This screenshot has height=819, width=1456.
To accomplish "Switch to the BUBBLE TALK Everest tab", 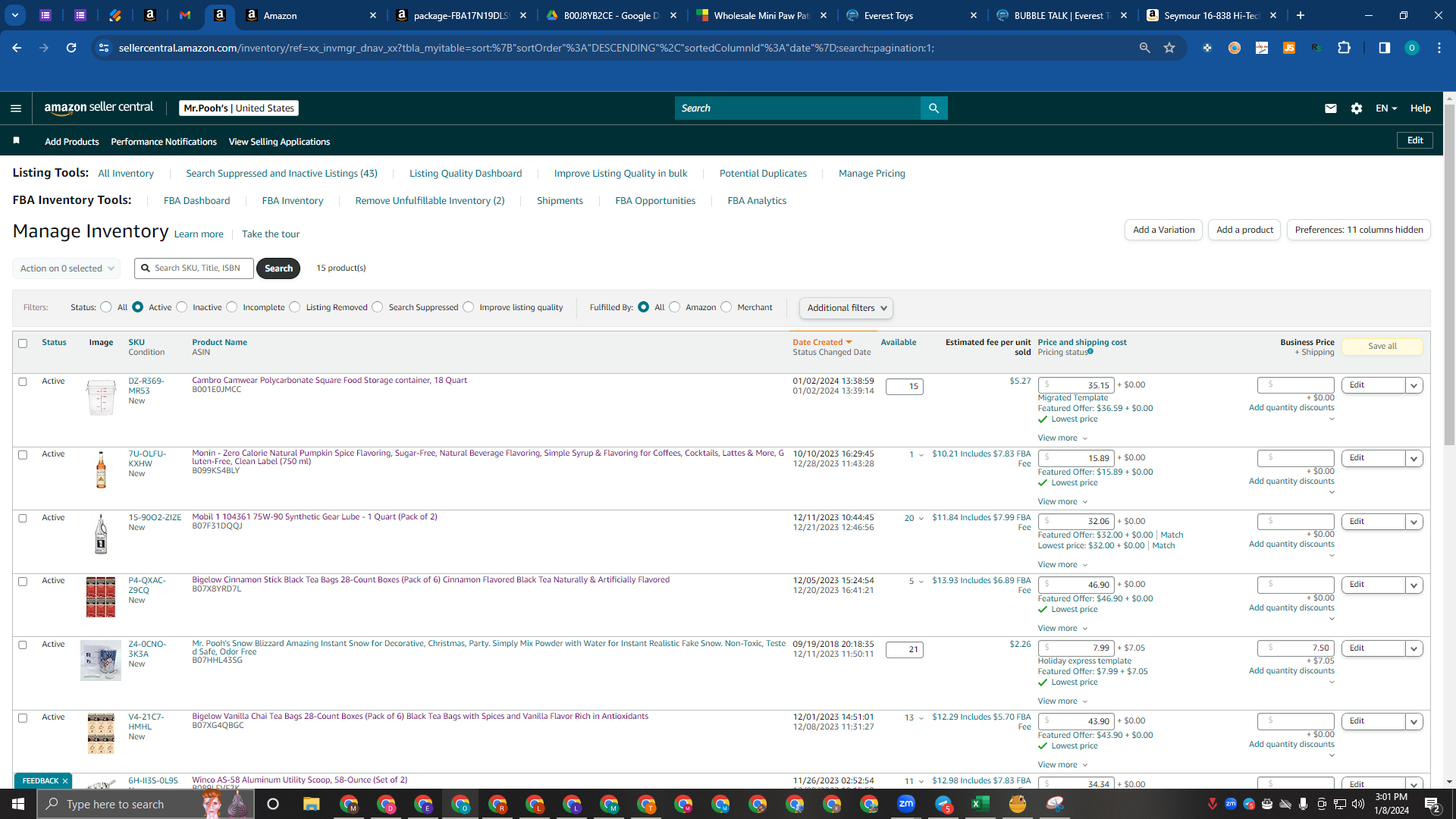I will (x=1061, y=15).
